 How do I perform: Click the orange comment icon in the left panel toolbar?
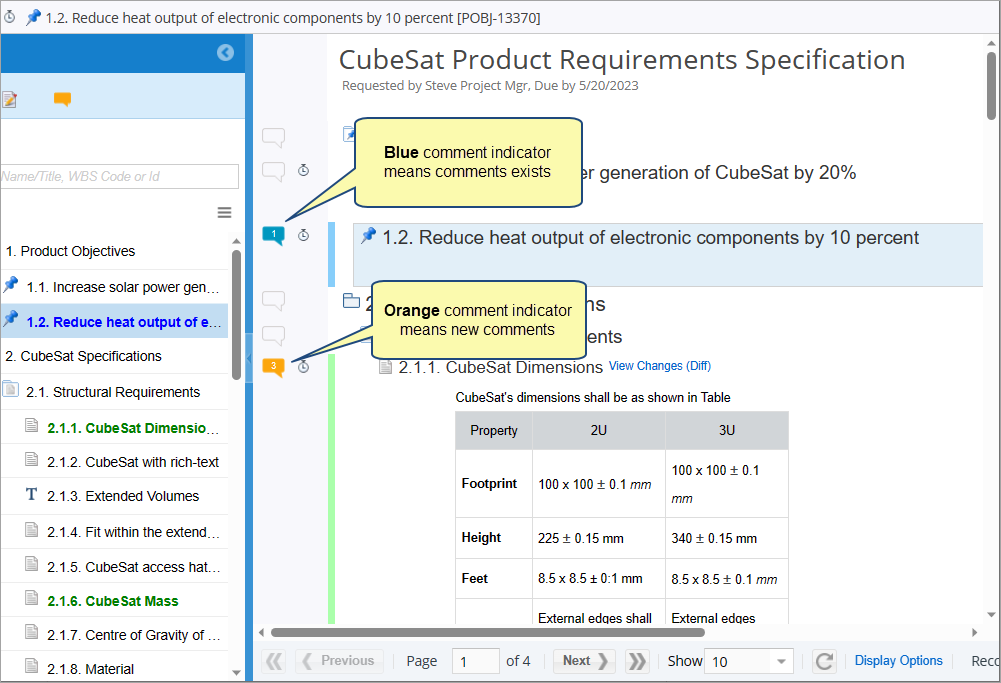[x=62, y=99]
